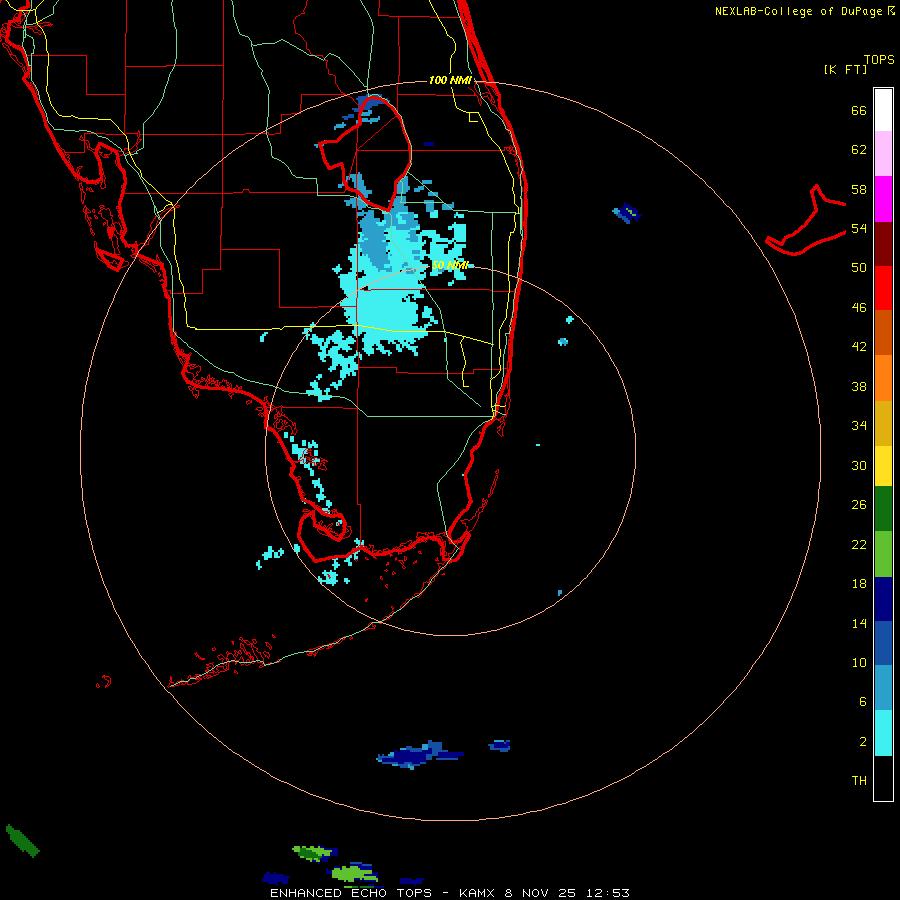Click the dark green echo at bottom-left corner
This screenshot has height=900, width=900.
(x=22, y=840)
